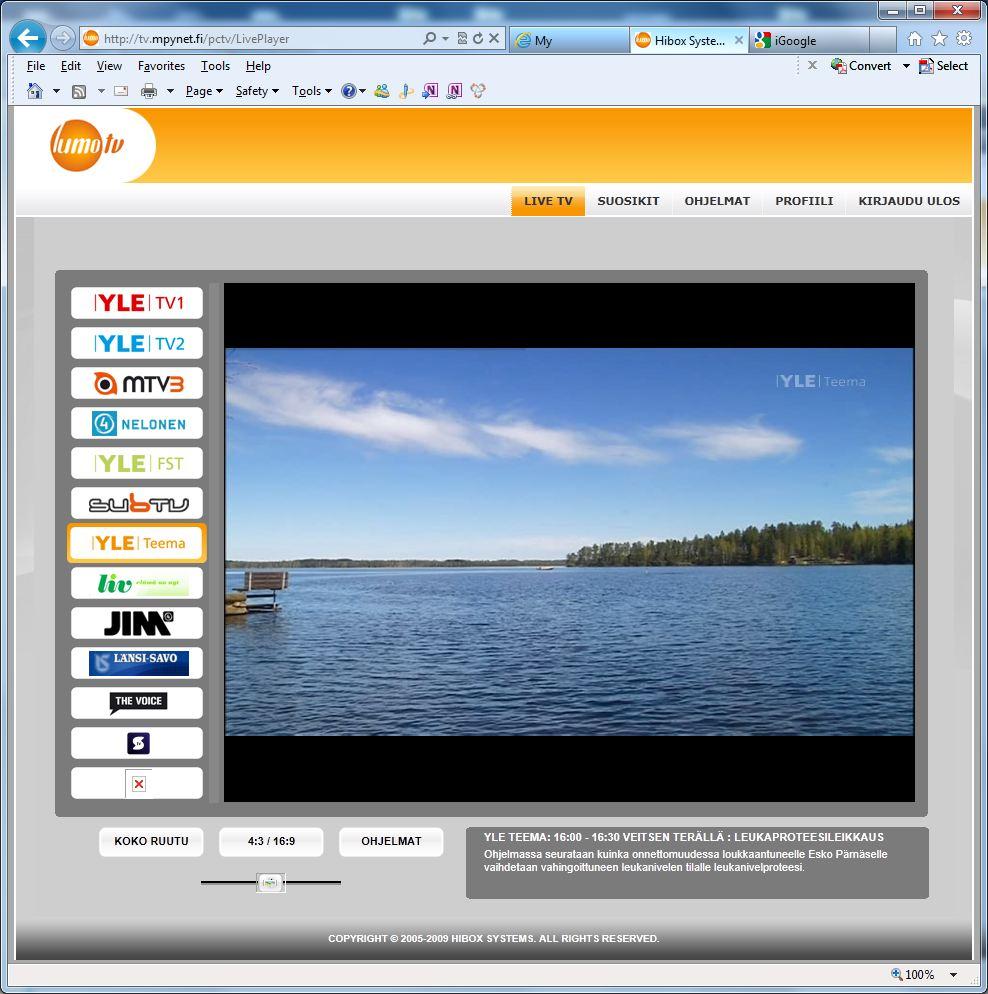Click KIRJAUDU ULOS to log out
This screenshot has width=988, height=994.
(909, 201)
